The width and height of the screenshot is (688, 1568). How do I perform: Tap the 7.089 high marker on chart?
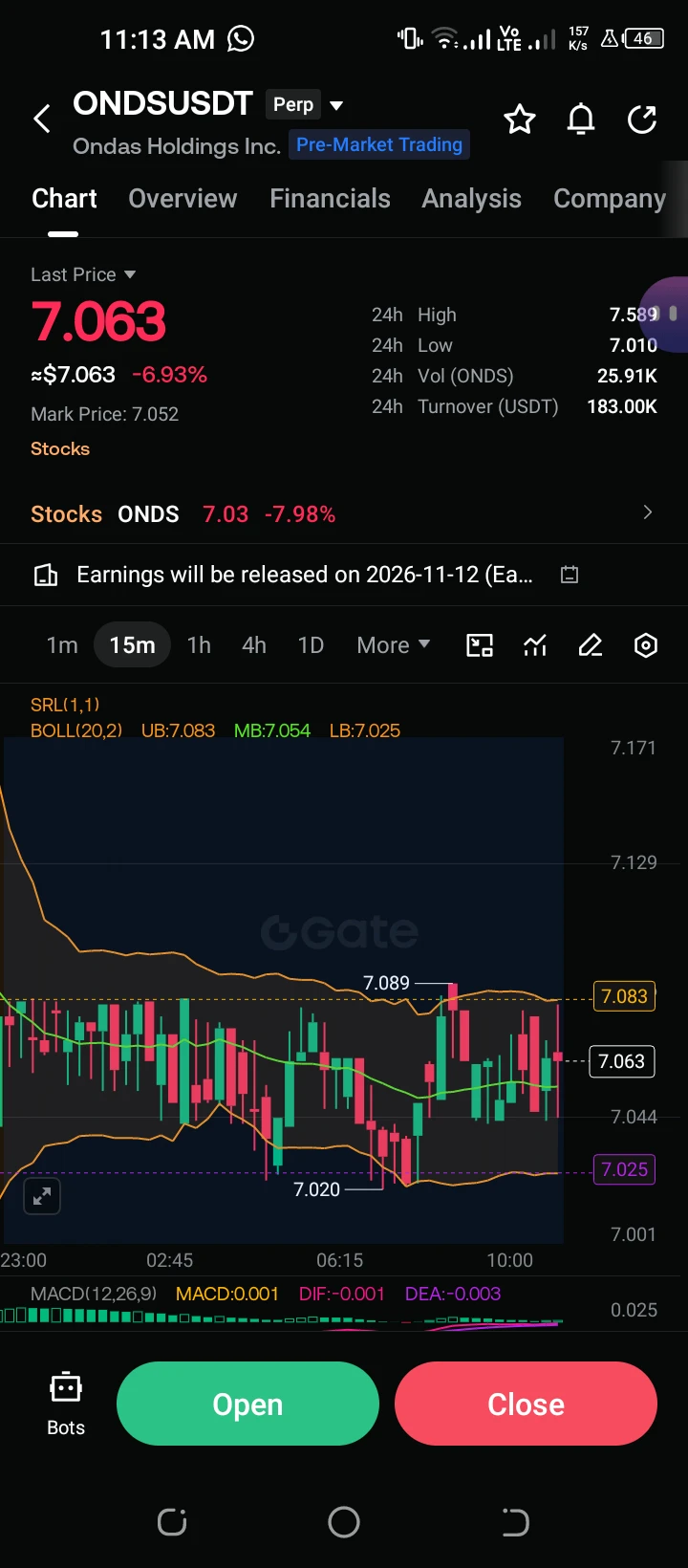tap(386, 983)
